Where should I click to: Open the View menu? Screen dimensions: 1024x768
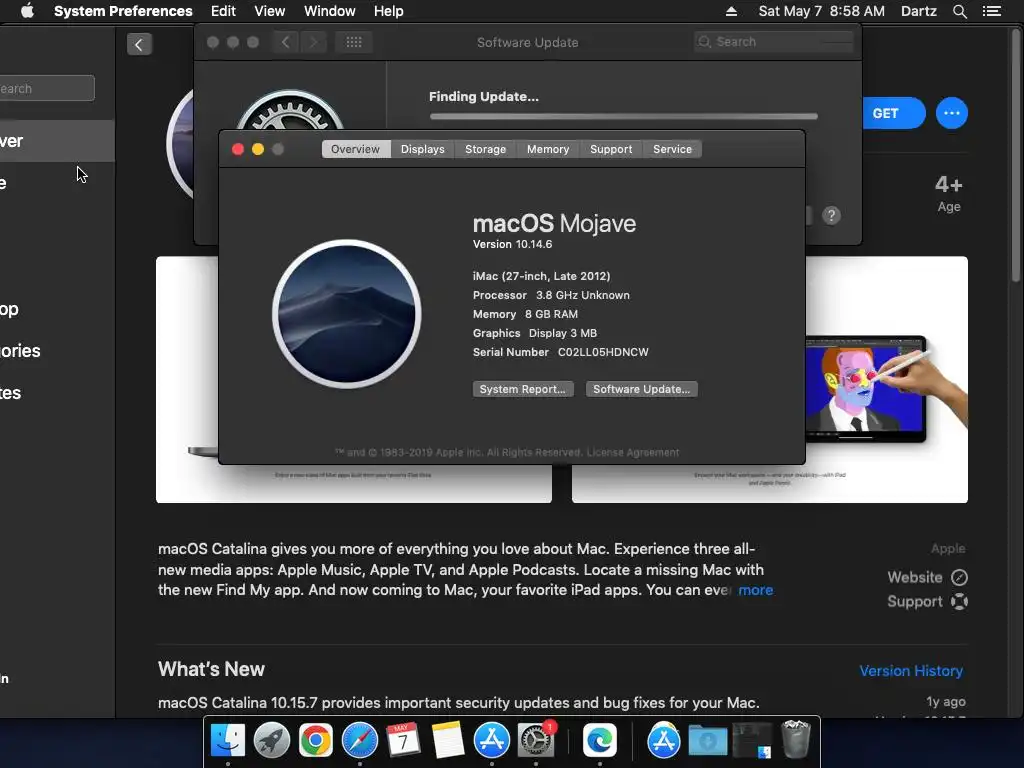click(270, 11)
